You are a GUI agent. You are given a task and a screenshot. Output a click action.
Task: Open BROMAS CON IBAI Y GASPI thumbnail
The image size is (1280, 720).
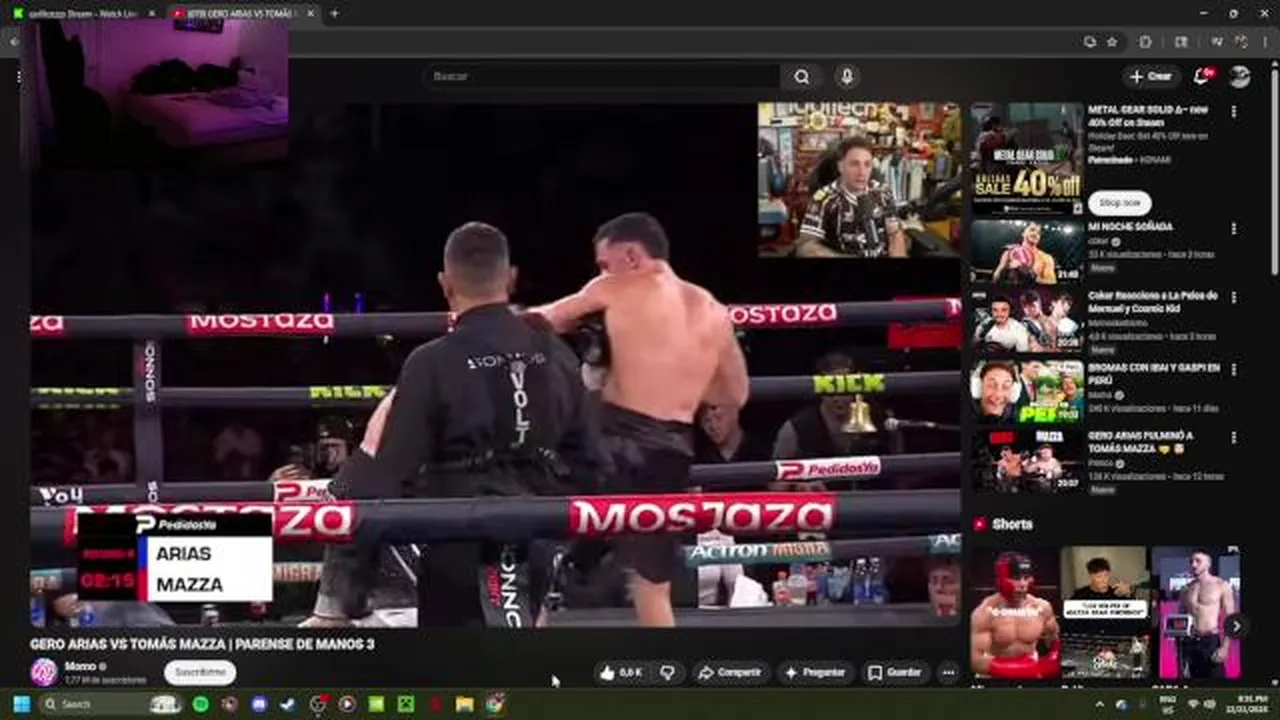pos(1026,391)
